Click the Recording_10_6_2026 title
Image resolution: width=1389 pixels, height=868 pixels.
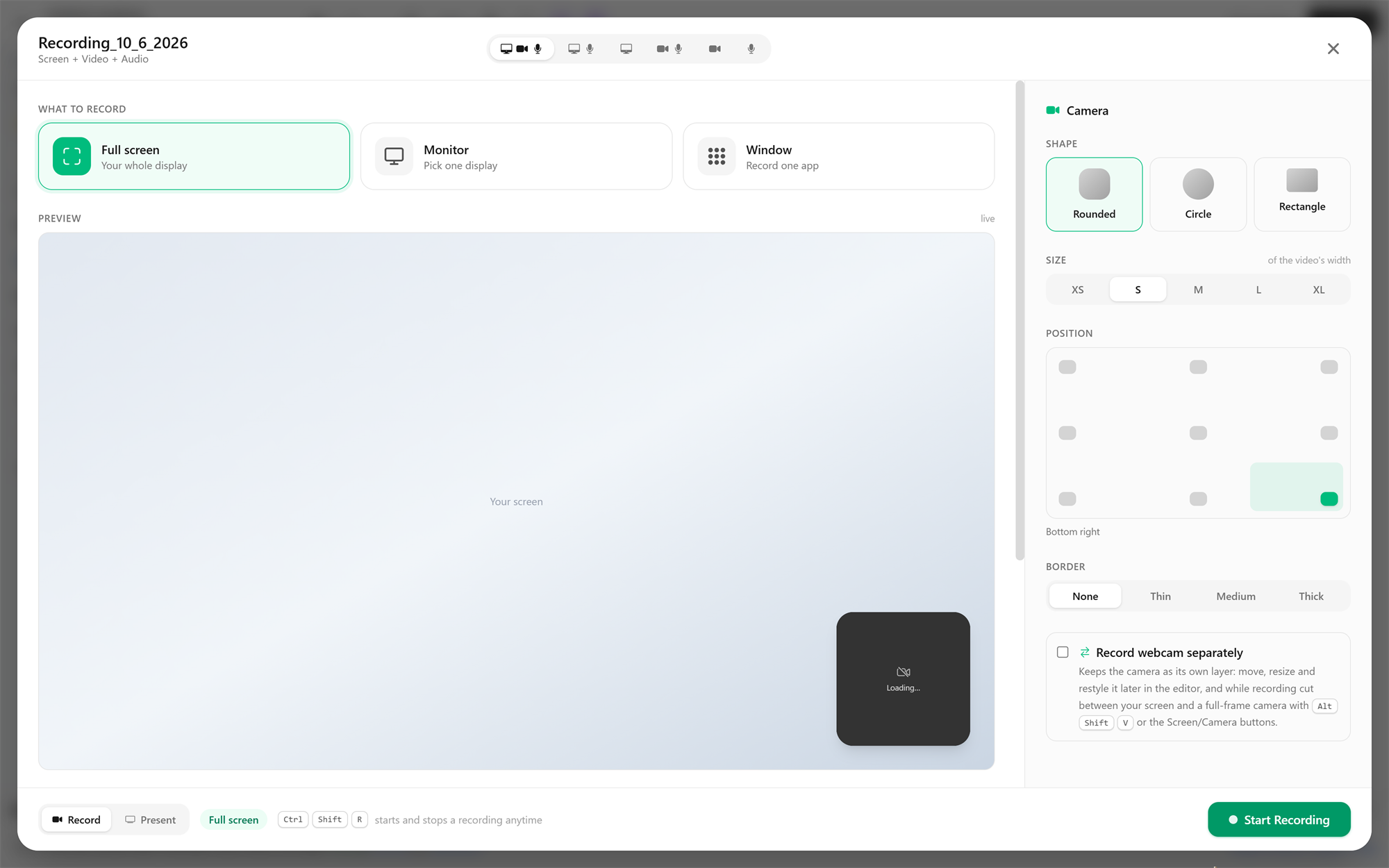[113, 42]
